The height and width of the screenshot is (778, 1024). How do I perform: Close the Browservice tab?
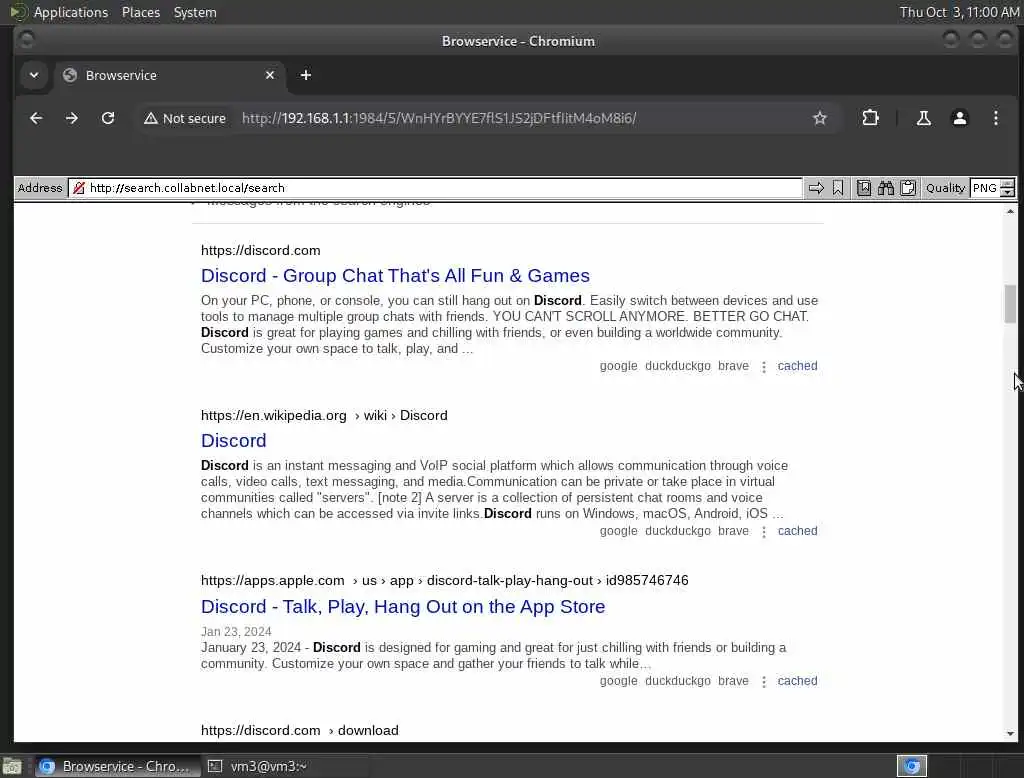(270, 75)
